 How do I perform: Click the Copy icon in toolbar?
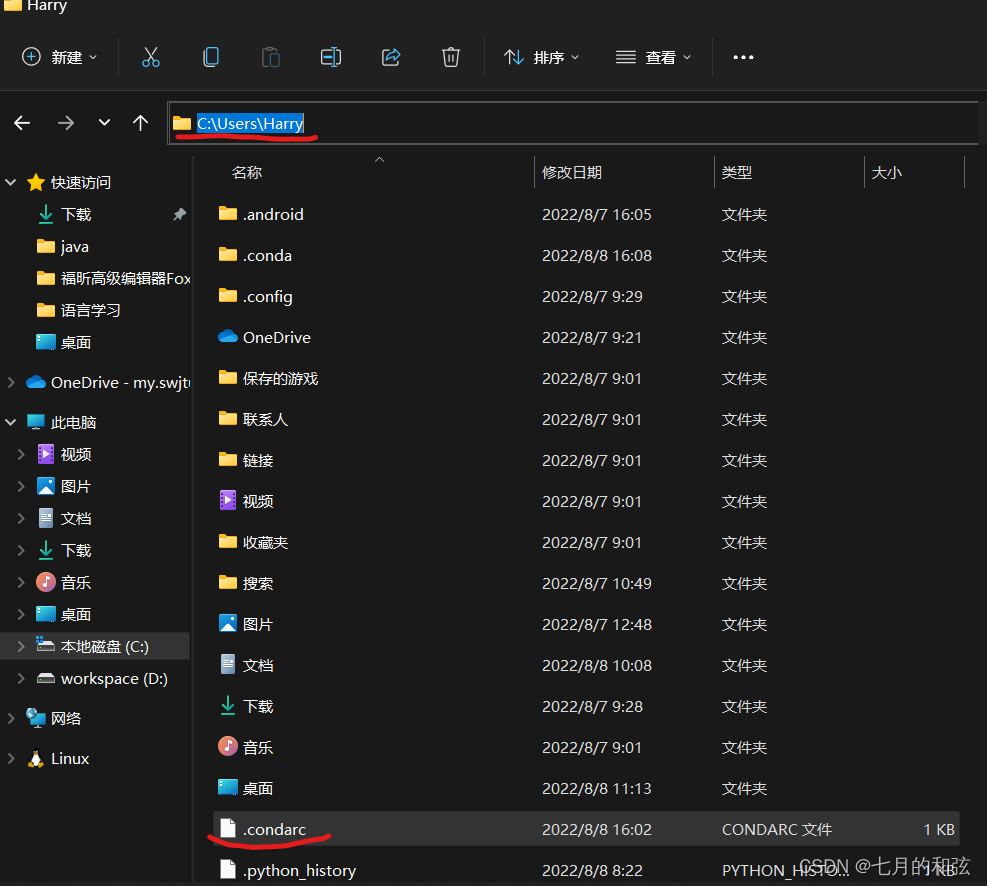coord(211,57)
